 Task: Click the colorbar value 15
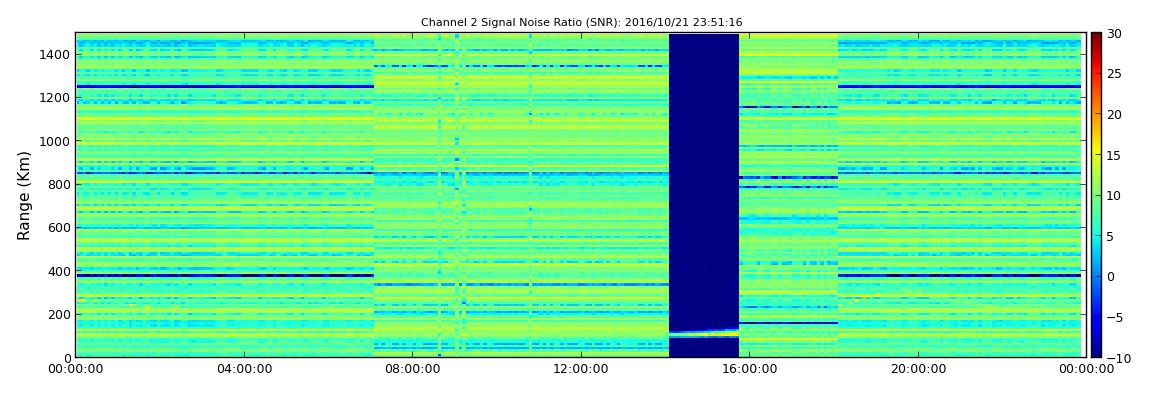click(1114, 155)
